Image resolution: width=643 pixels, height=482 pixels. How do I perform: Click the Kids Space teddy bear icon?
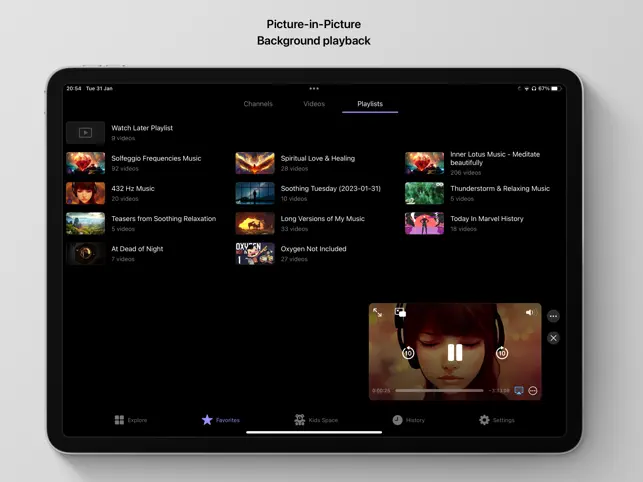[x=300, y=420]
